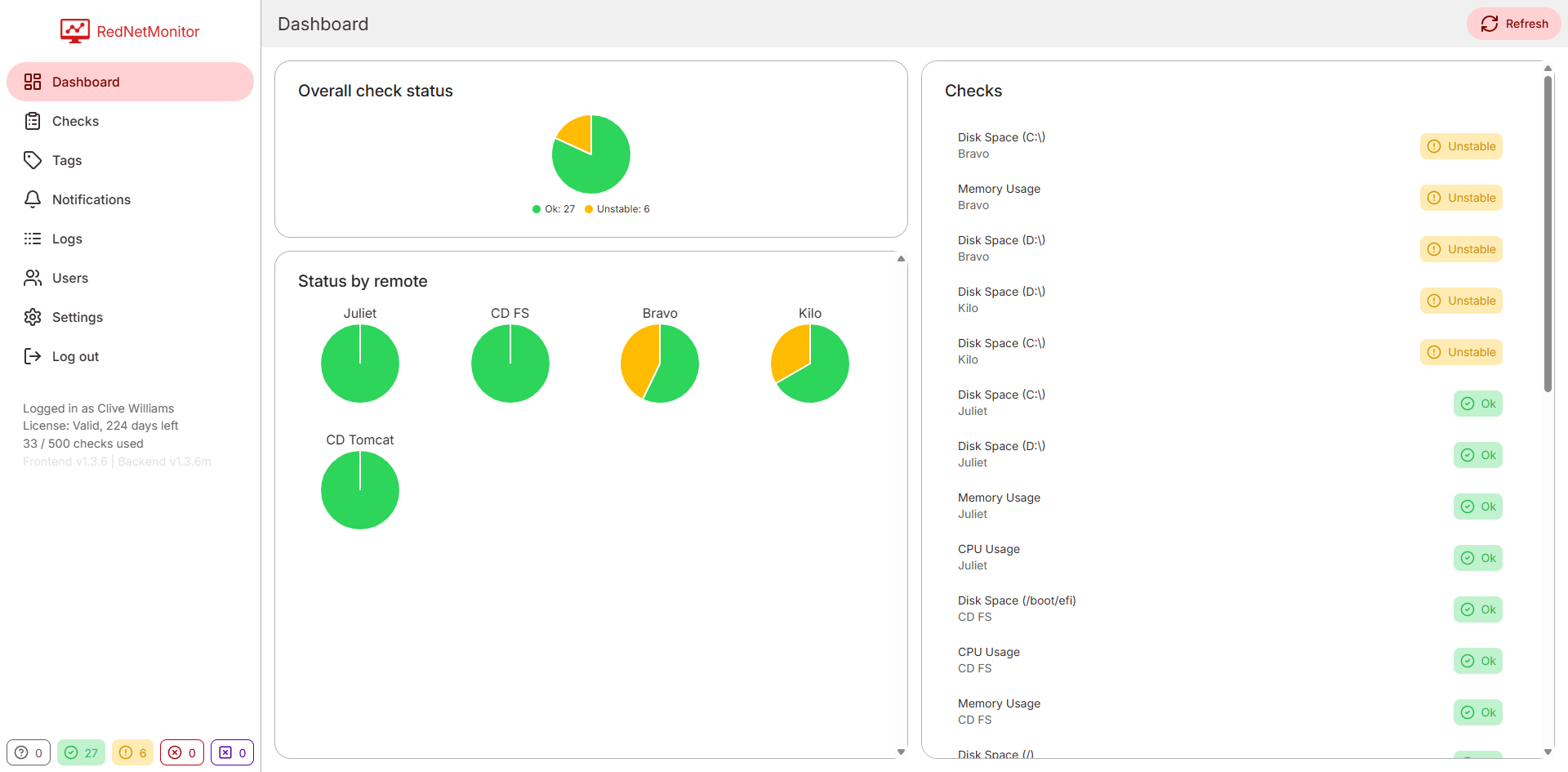Open Settings from sidebar
The height and width of the screenshot is (772, 1568).
(x=130, y=317)
